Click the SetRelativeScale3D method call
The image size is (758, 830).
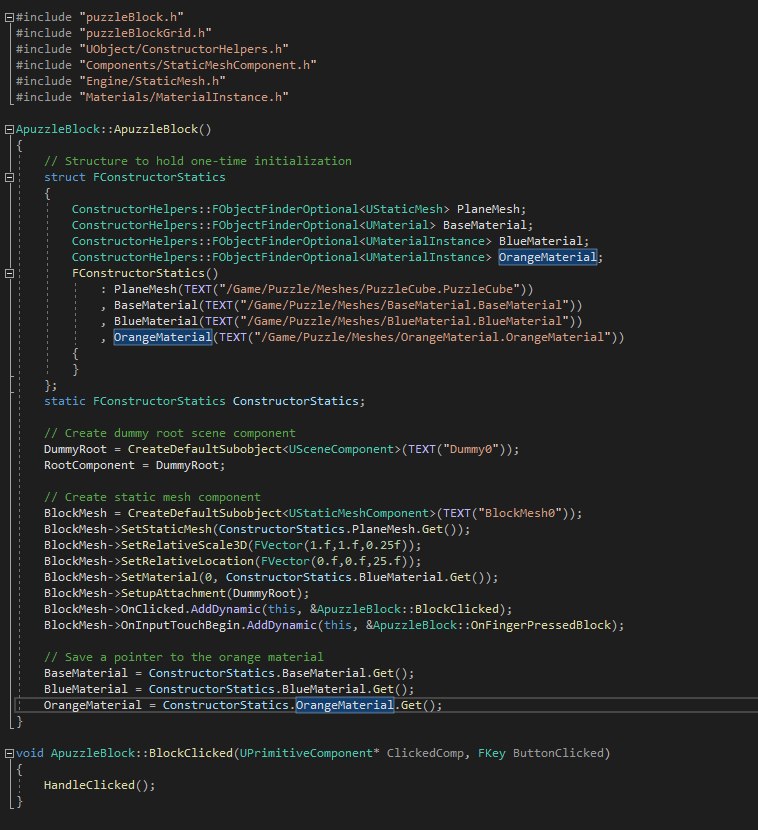click(184, 545)
